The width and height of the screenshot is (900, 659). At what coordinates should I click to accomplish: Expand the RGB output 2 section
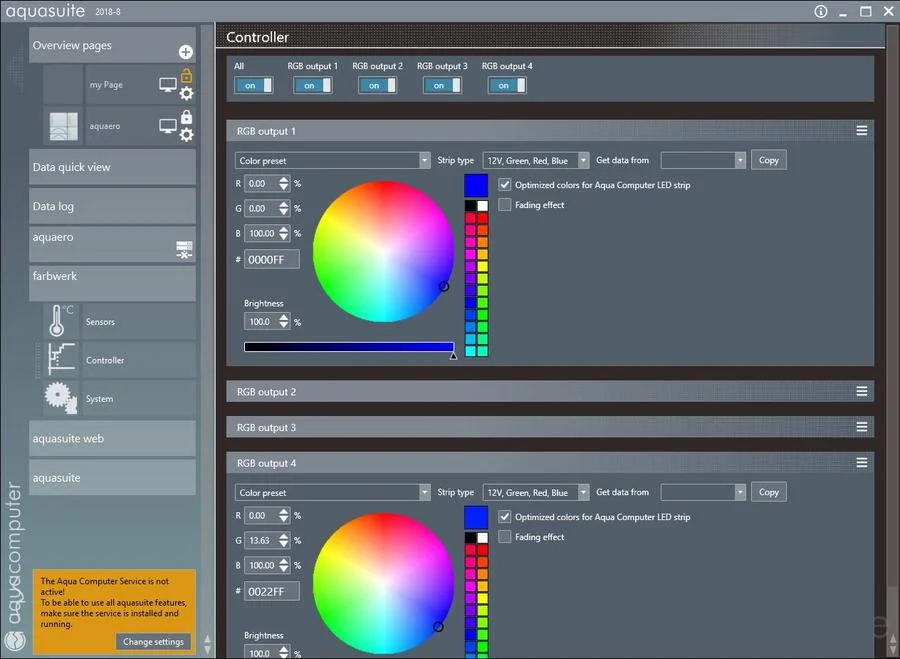[550, 391]
